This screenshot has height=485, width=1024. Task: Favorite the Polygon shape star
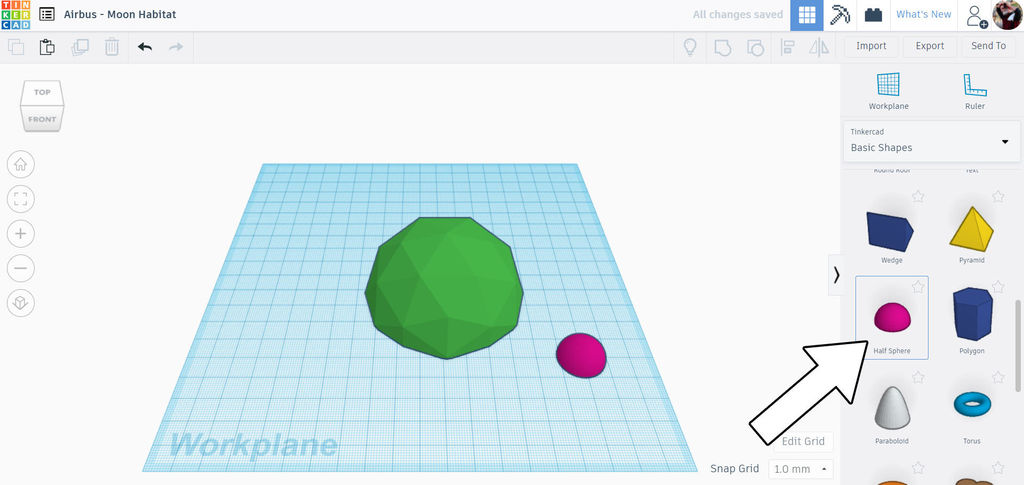(998, 287)
